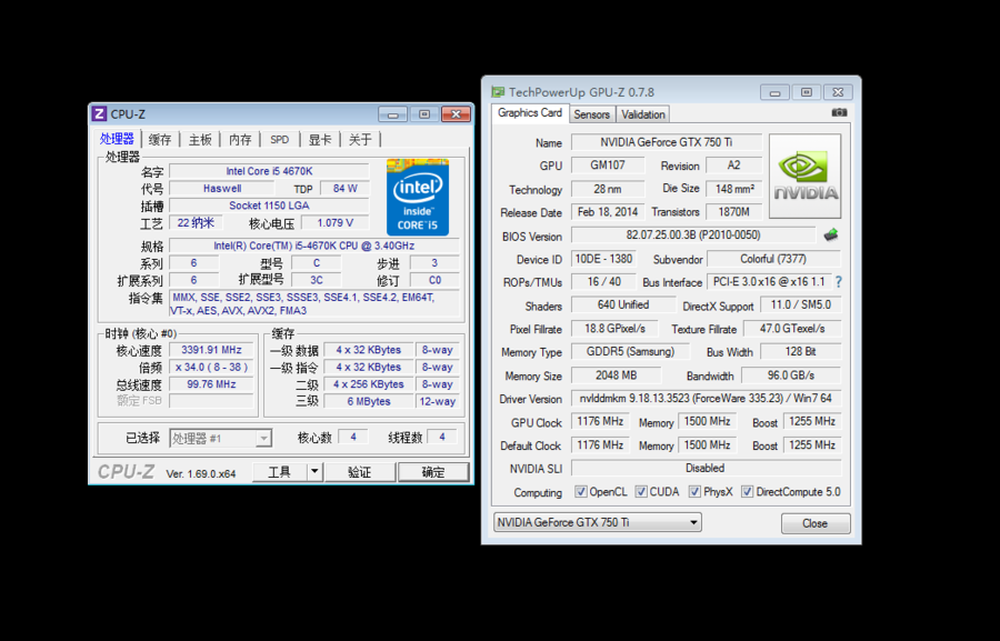Click the CPU-Z title bar app icon
The image size is (1000, 641).
99,114
